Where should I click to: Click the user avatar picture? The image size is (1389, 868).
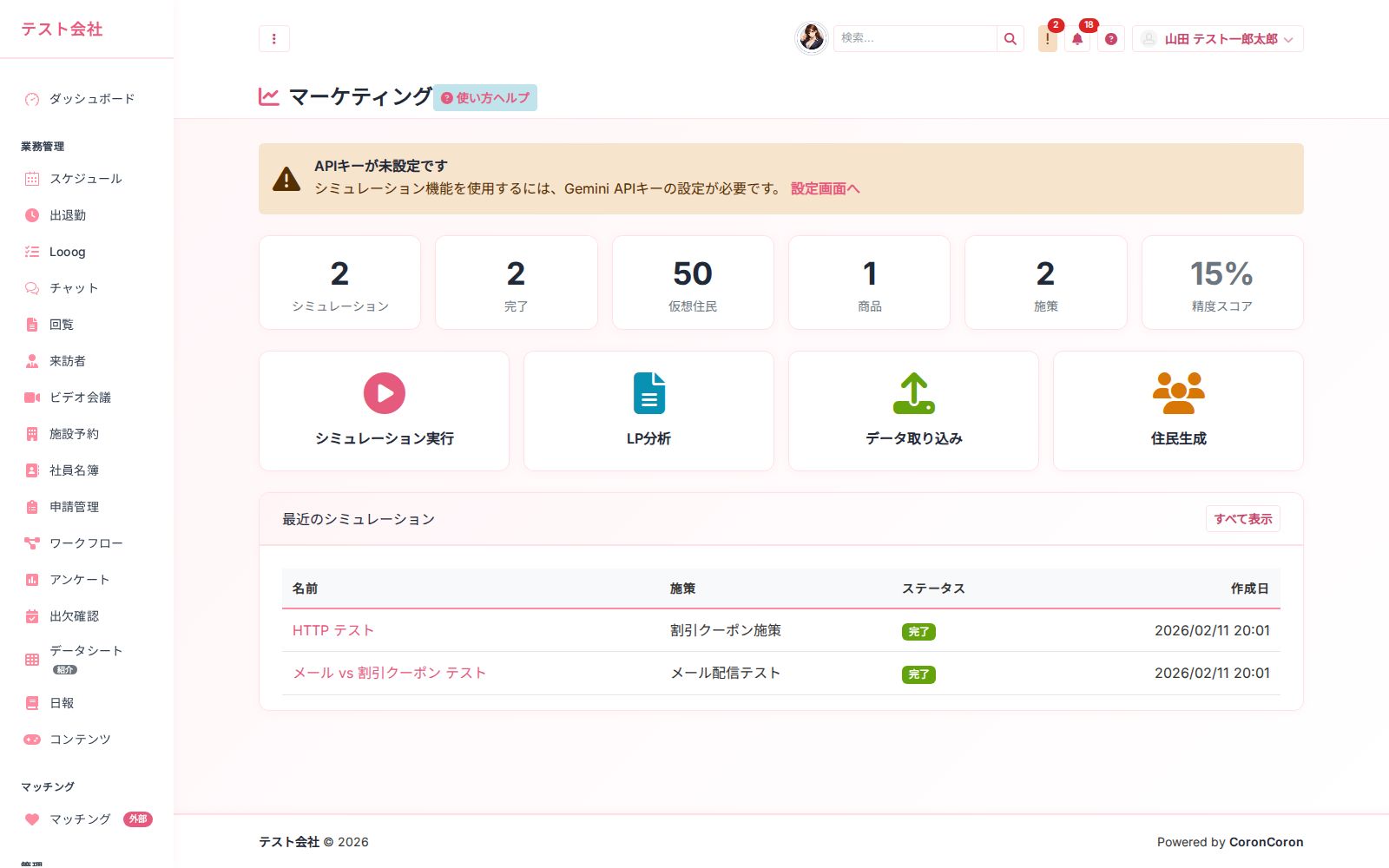point(812,38)
